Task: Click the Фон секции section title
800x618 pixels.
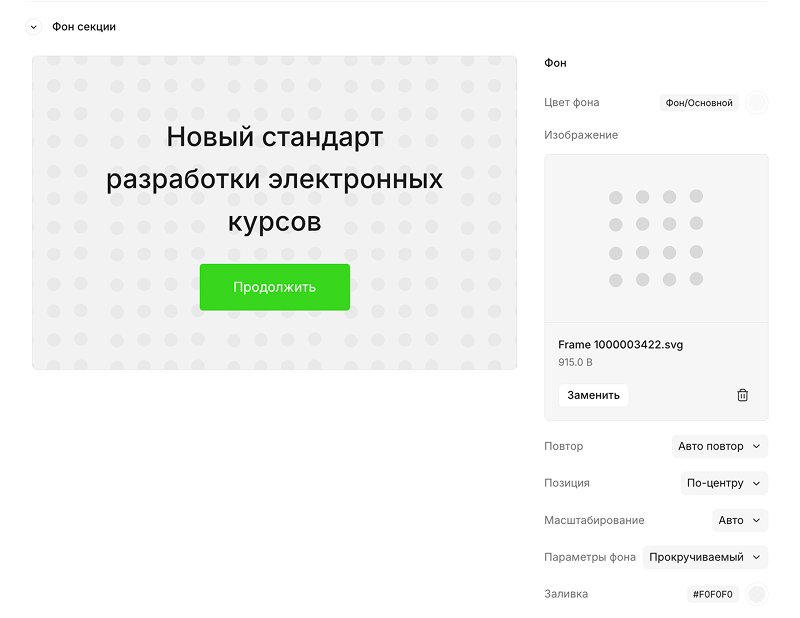Action: click(x=84, y=27)
